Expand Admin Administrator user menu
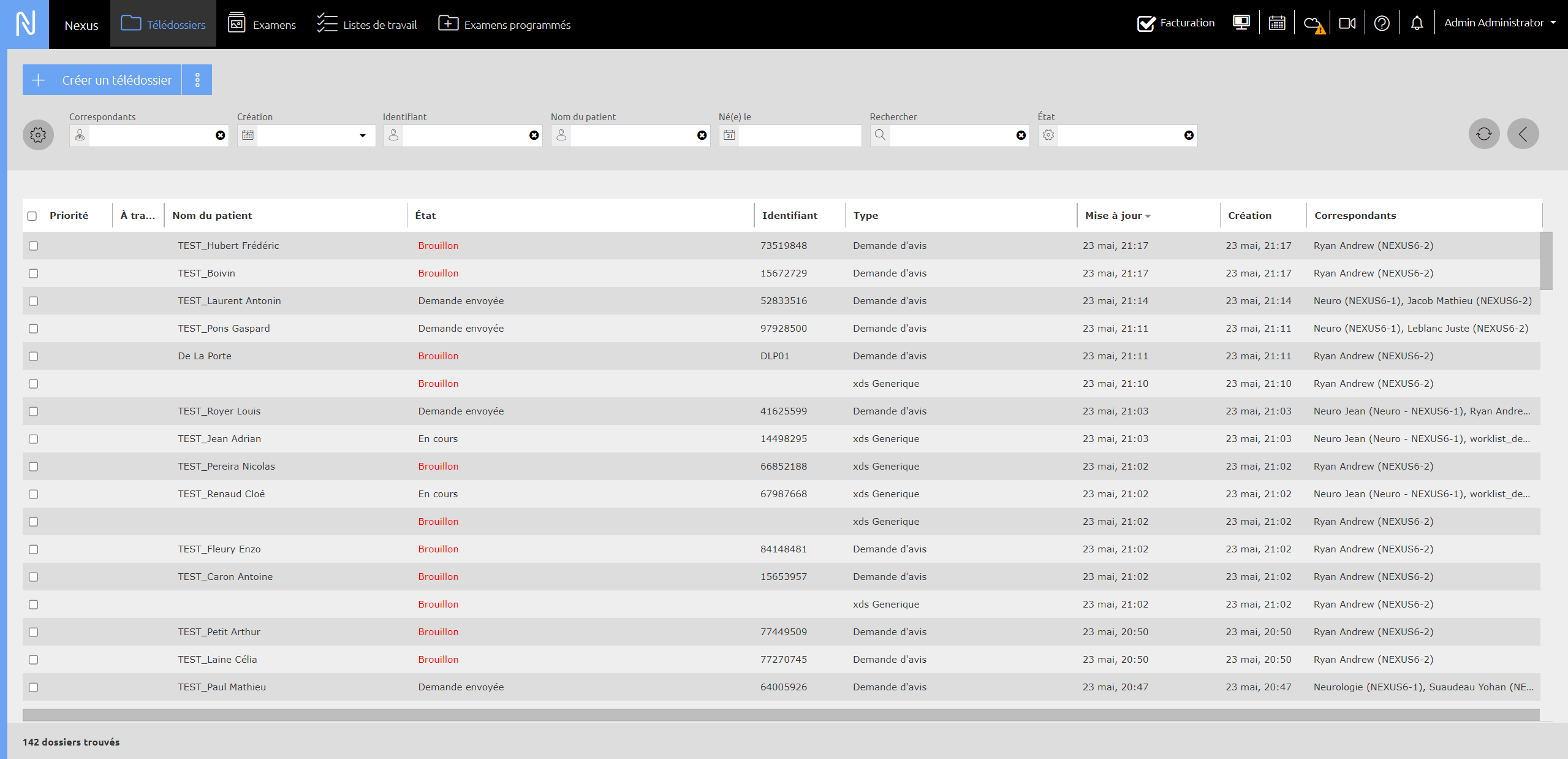 (1499, 23)
